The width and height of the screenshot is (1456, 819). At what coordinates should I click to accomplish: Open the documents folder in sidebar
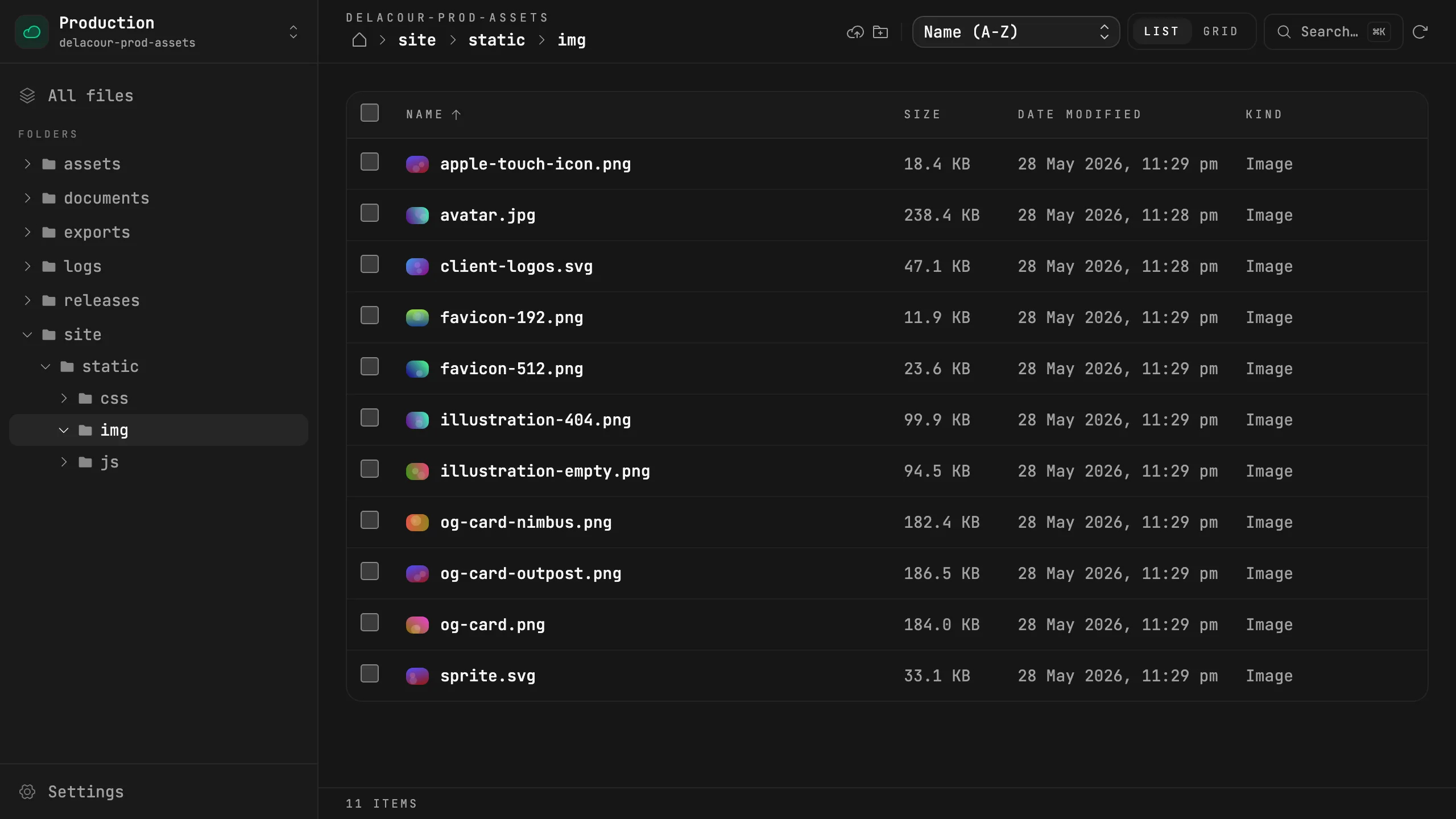[x=159, y=198]
